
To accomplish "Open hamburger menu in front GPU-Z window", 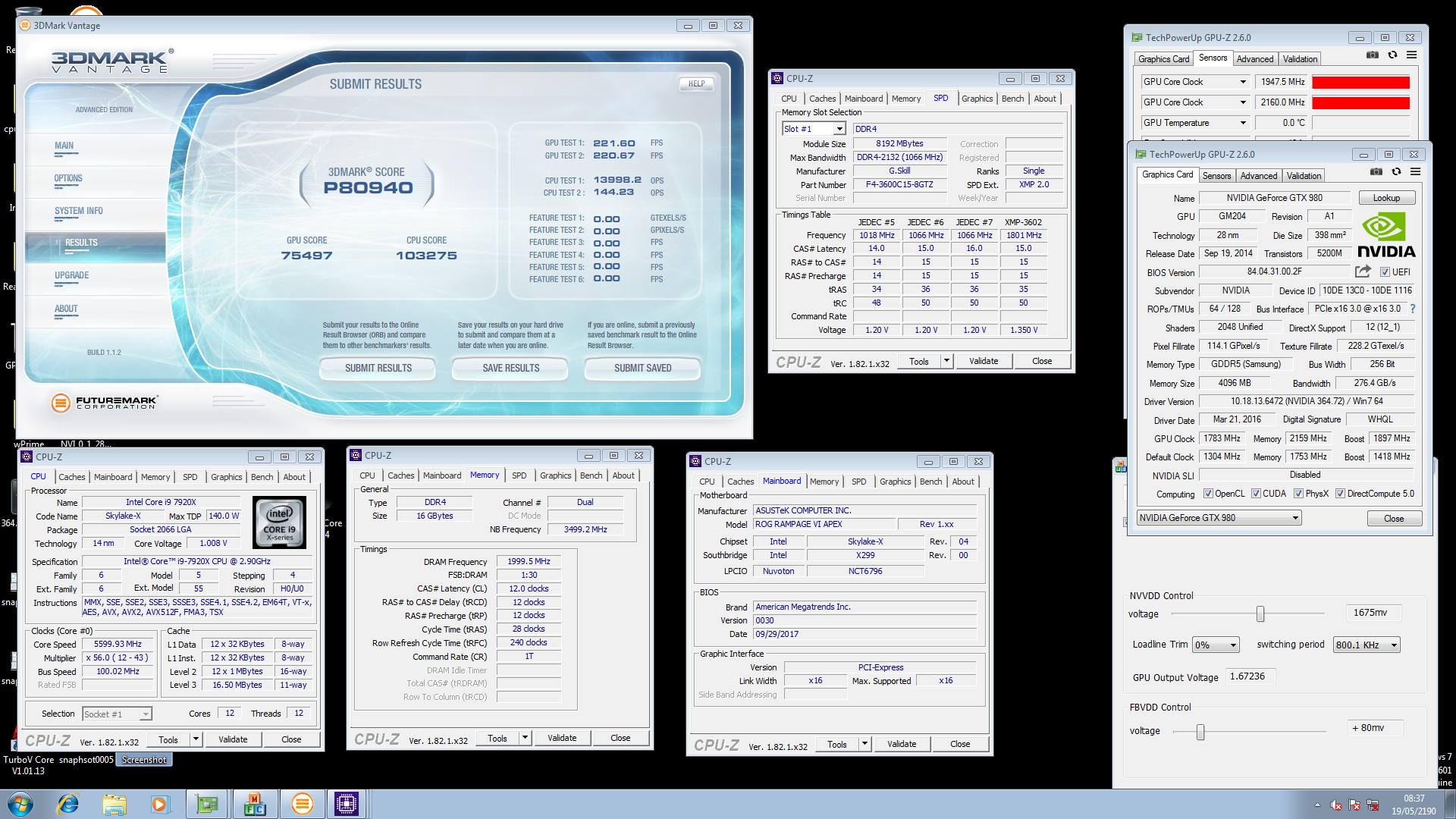I will coord(1415,172).
